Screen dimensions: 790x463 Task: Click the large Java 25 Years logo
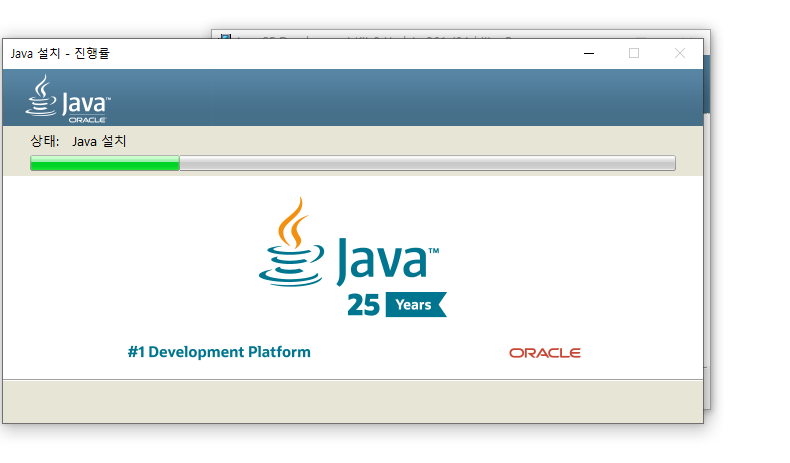click(x=353, y=257)
